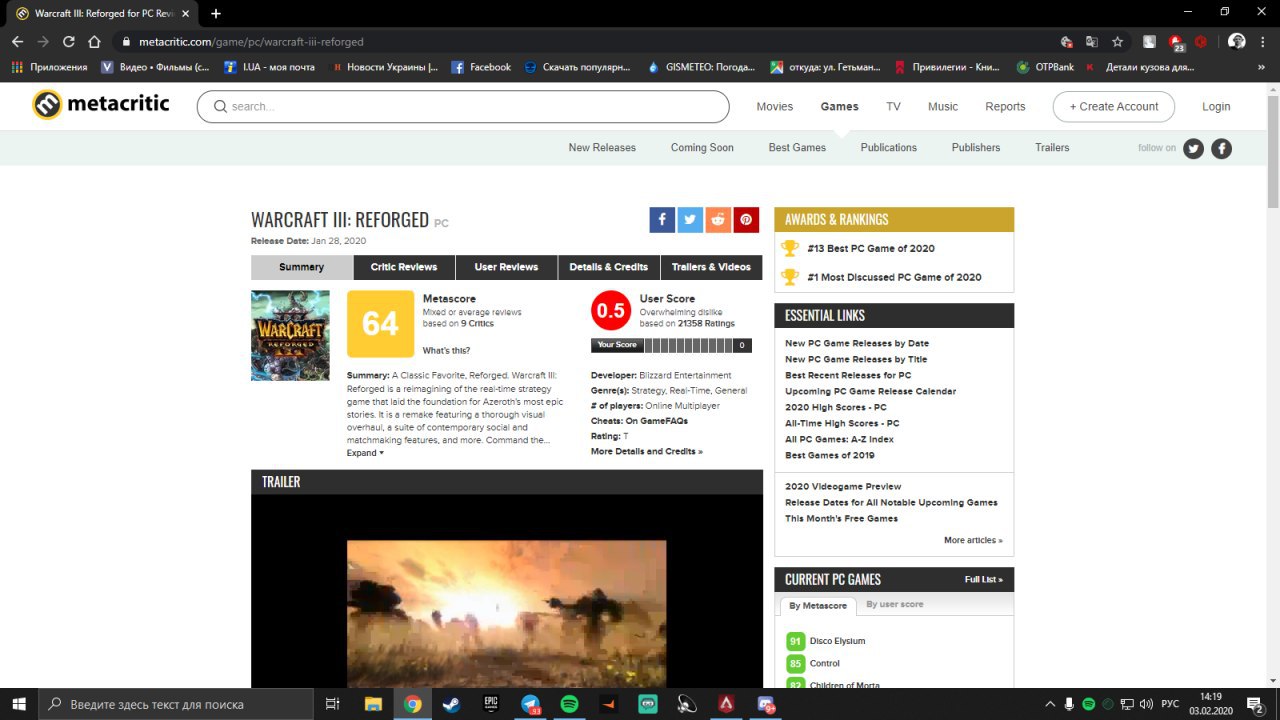Open Epic Games launcher from taskbar
Image resolution: width=1280 pixels, height=720 pixels.
coord(491,704)
